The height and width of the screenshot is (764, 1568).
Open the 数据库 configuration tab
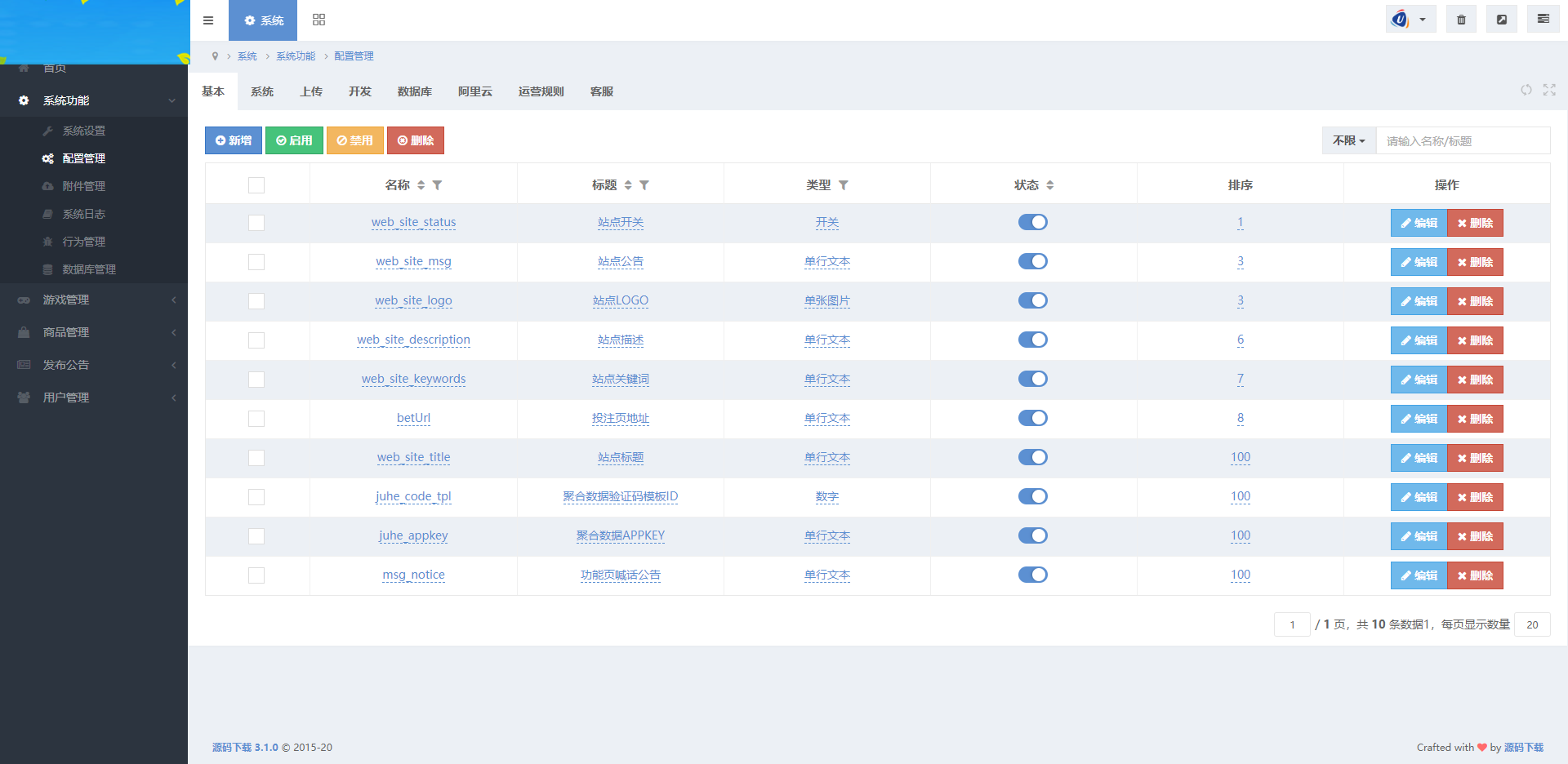point(415,91)
